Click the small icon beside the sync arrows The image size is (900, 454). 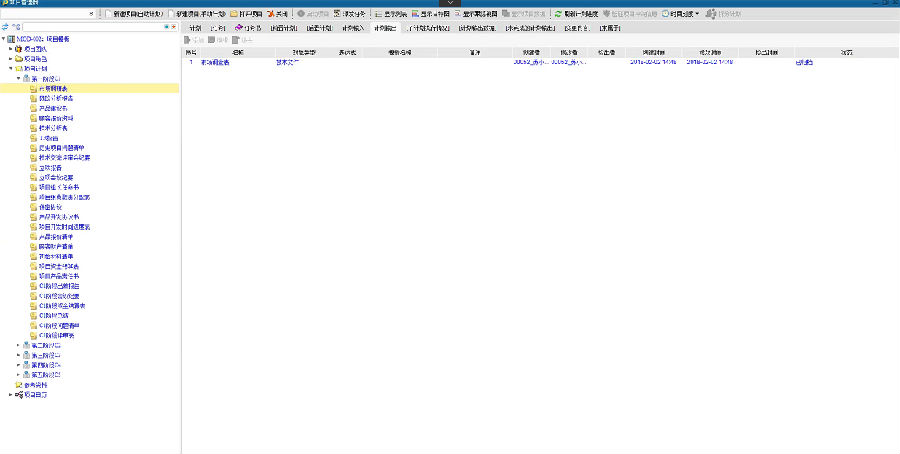[x=15, y=27]
